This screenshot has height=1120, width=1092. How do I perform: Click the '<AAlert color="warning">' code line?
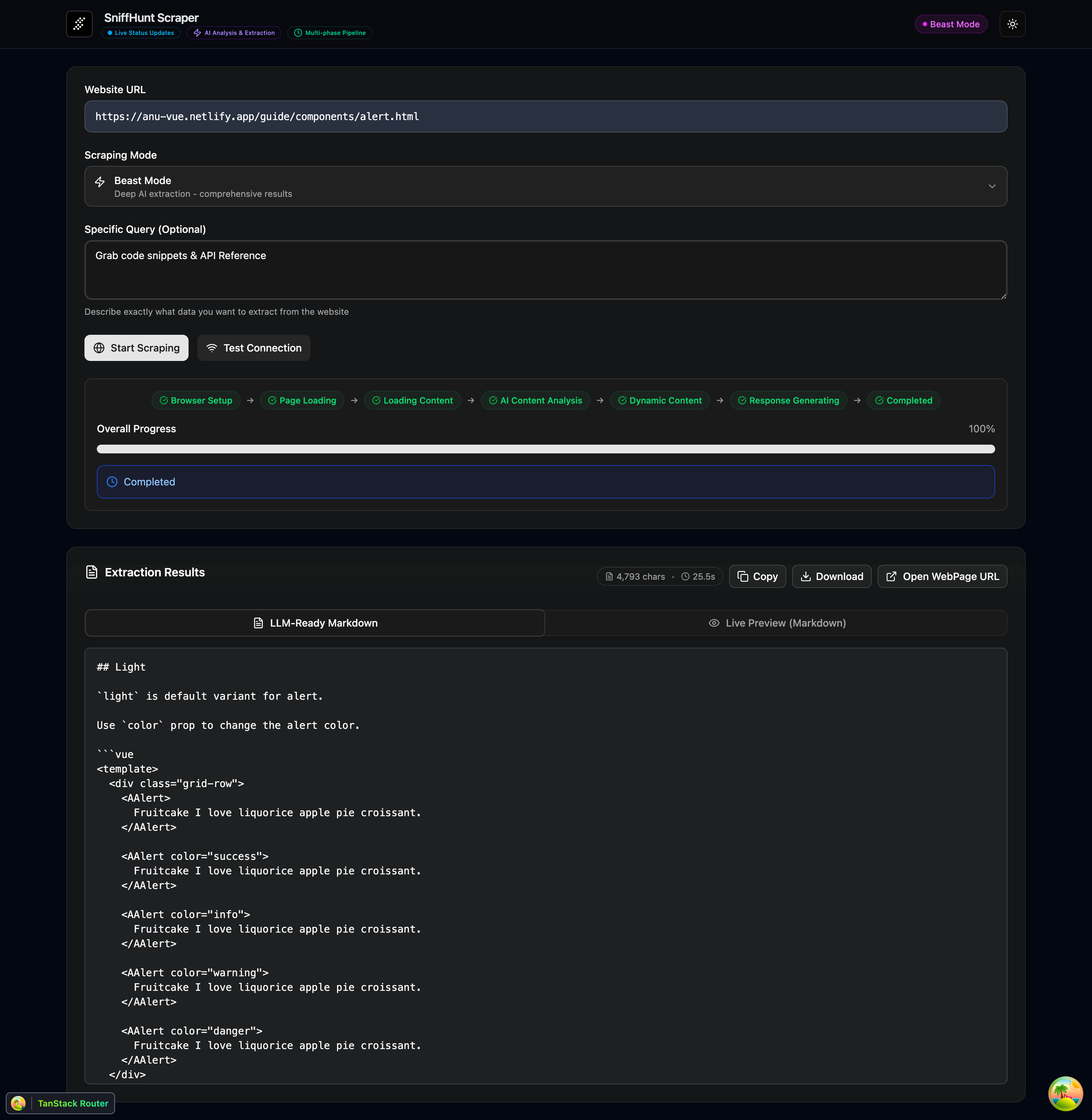click(195, 973)
